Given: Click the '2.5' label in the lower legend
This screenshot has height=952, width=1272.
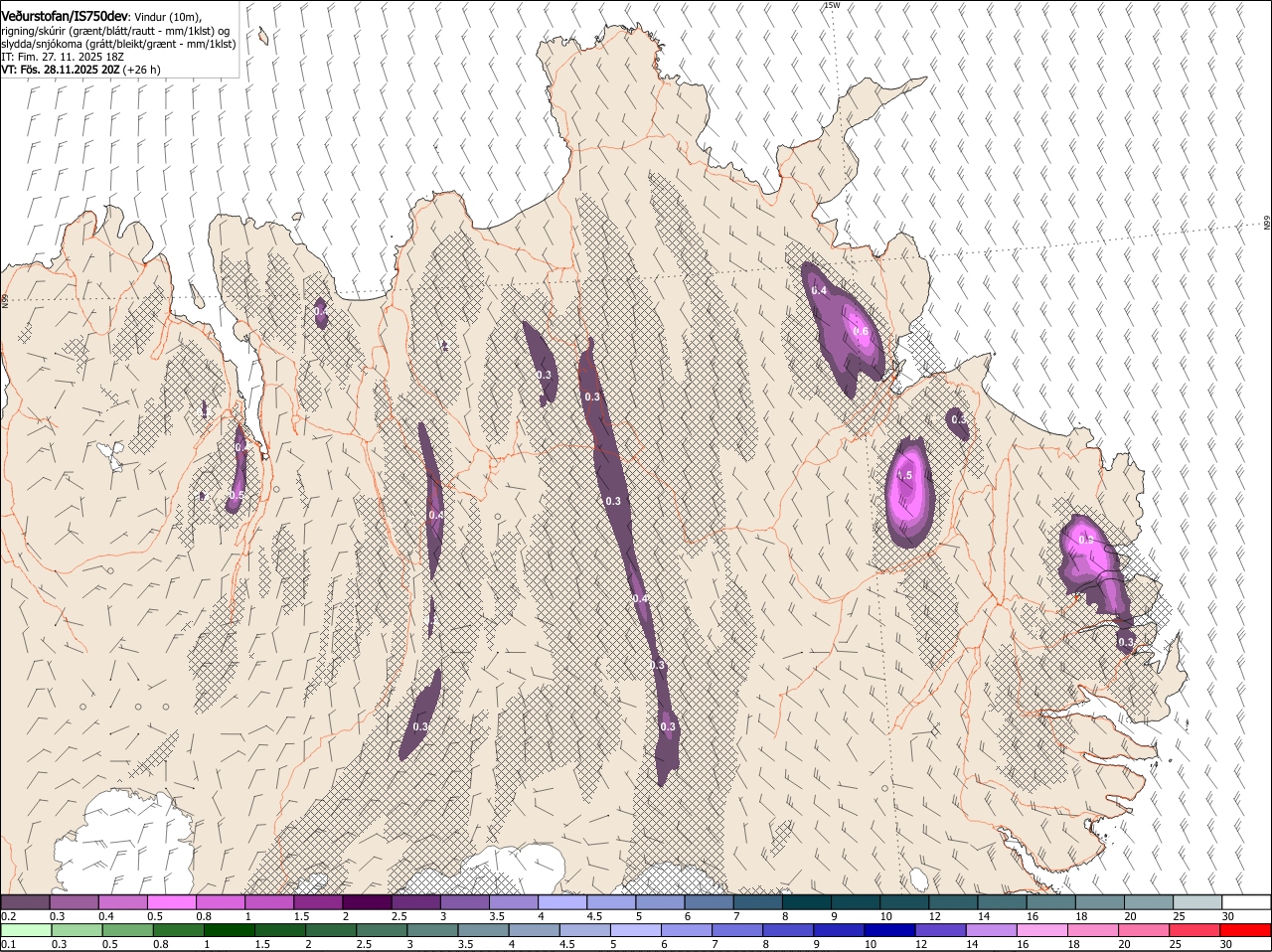Looking at the screenshot, I should click(363, 944).
